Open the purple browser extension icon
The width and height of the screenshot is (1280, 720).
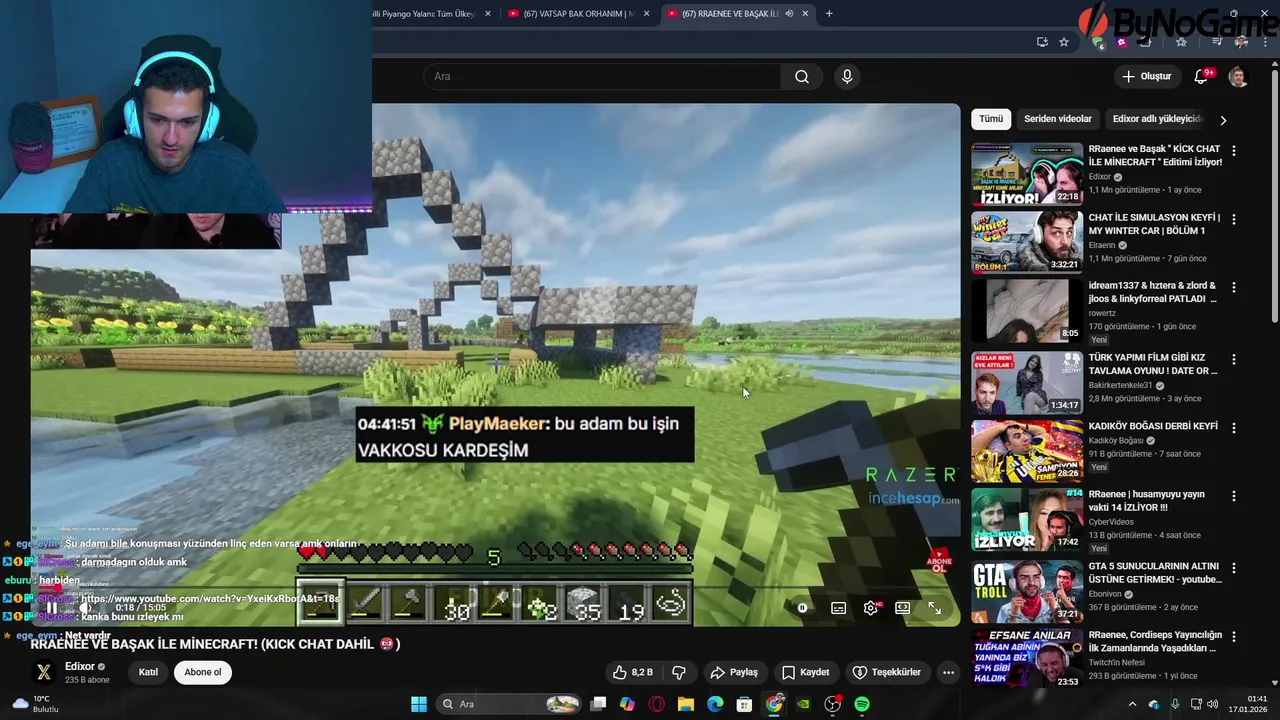tap(1122, 42)
